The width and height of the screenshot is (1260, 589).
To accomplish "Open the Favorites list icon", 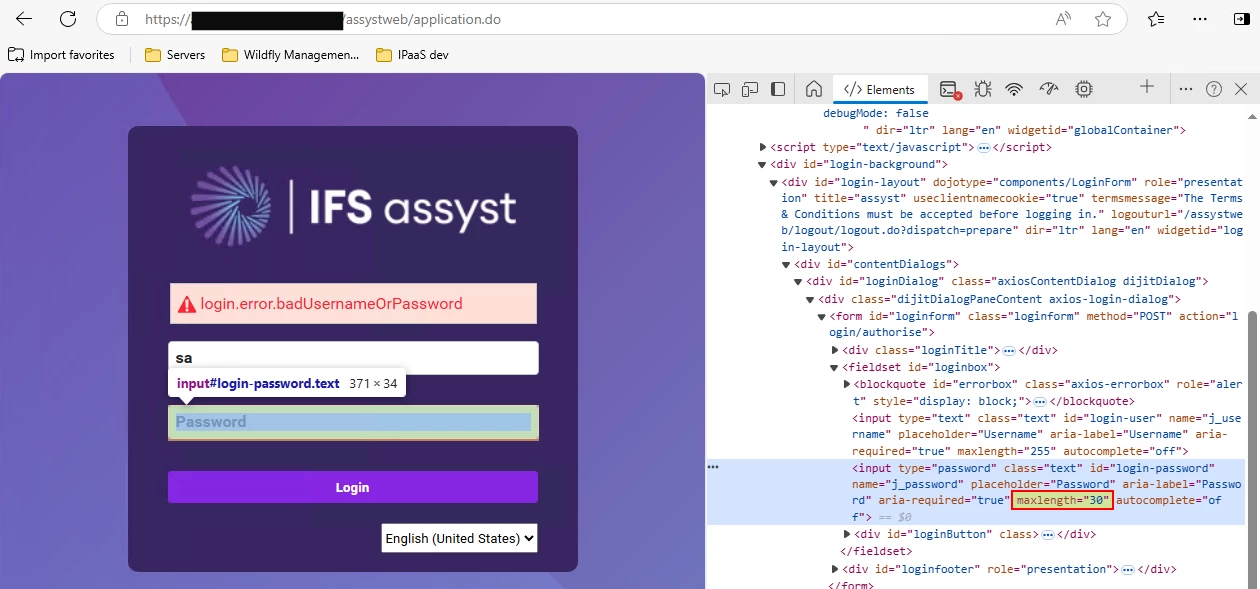I will [1156, 19].
